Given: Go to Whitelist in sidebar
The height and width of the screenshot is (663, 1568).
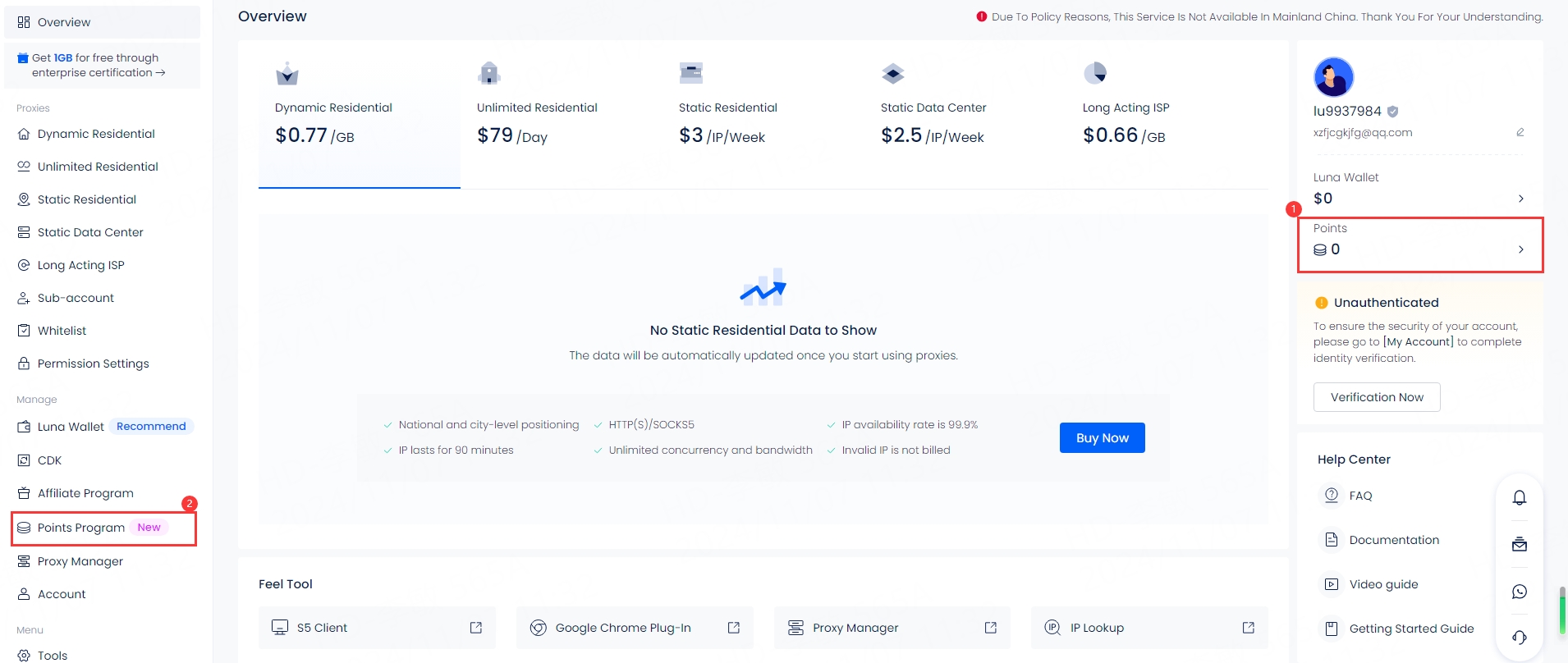Looking at the screenshot, I should coord(62,331).
